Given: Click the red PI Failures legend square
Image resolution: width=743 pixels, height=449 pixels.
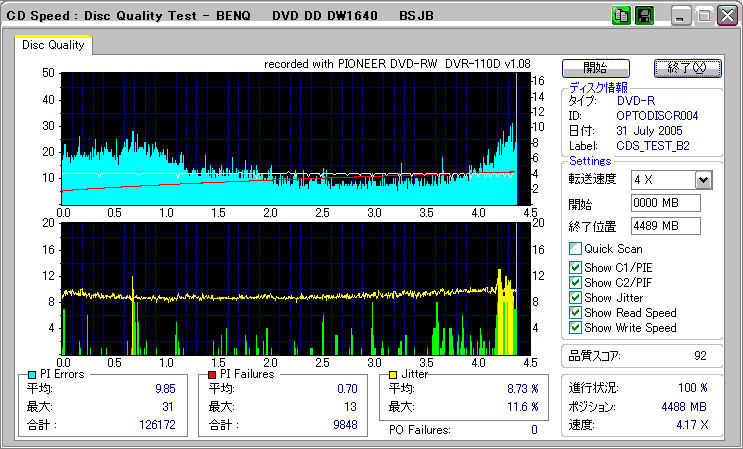Looking at the screenshot, I should pyautogui.click(x=212, y=374).
